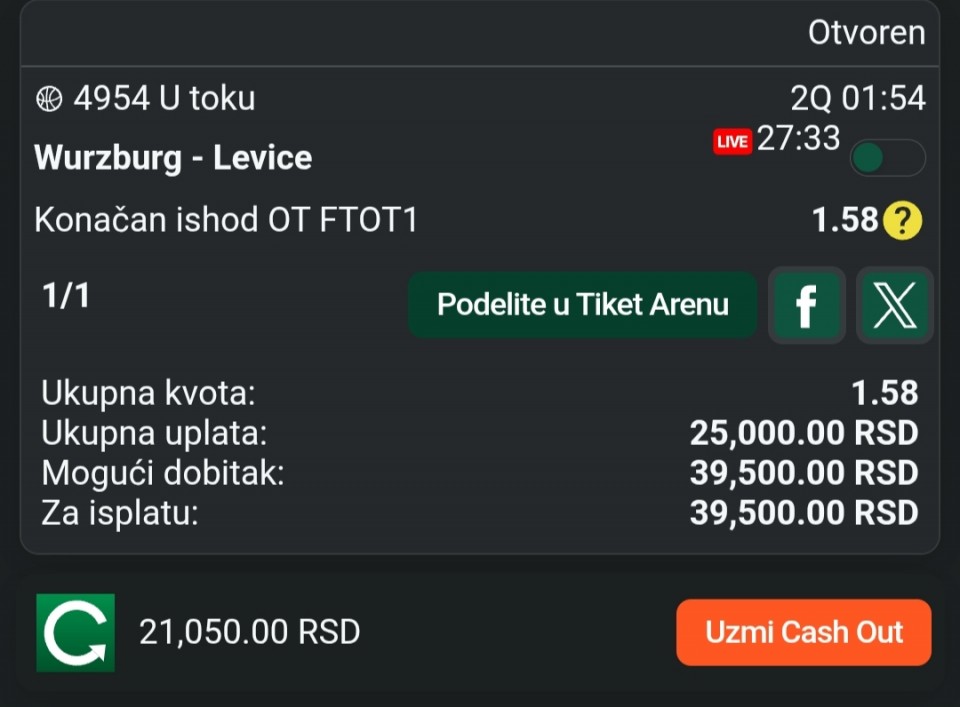Click the 21,050.00 RSD cash out value
960x707 pixels.
(249, 632)
